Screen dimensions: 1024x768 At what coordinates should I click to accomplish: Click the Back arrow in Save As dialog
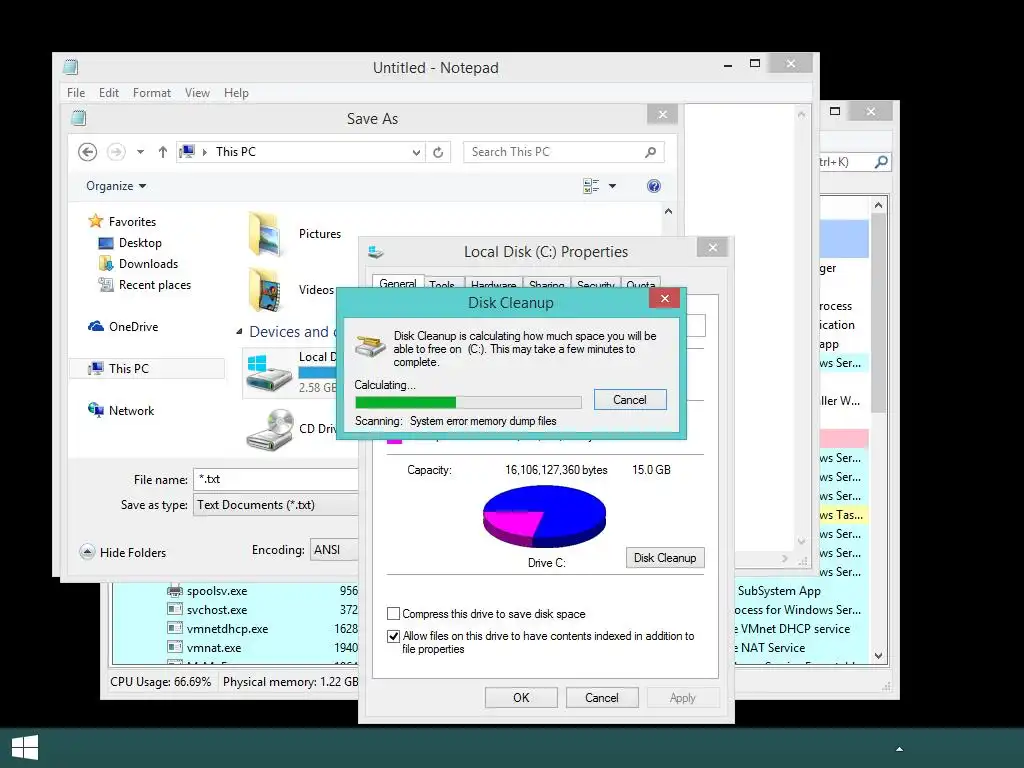(x=88, y=152)
